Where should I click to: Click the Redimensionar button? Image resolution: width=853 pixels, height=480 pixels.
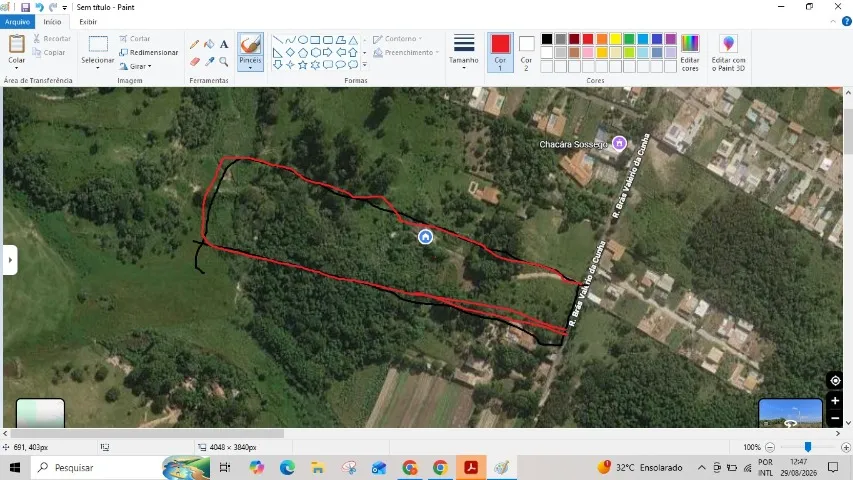149,52
